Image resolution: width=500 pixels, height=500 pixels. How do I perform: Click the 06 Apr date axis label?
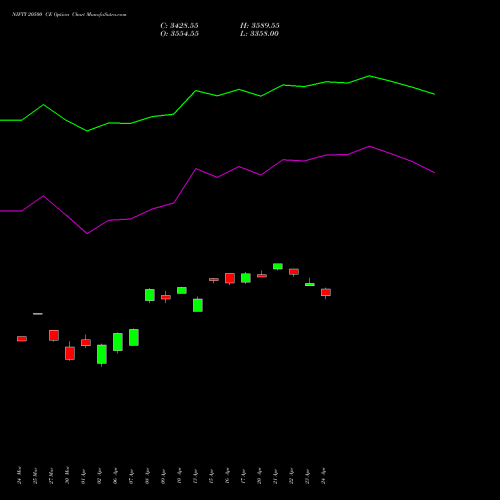tap(115, 476)
